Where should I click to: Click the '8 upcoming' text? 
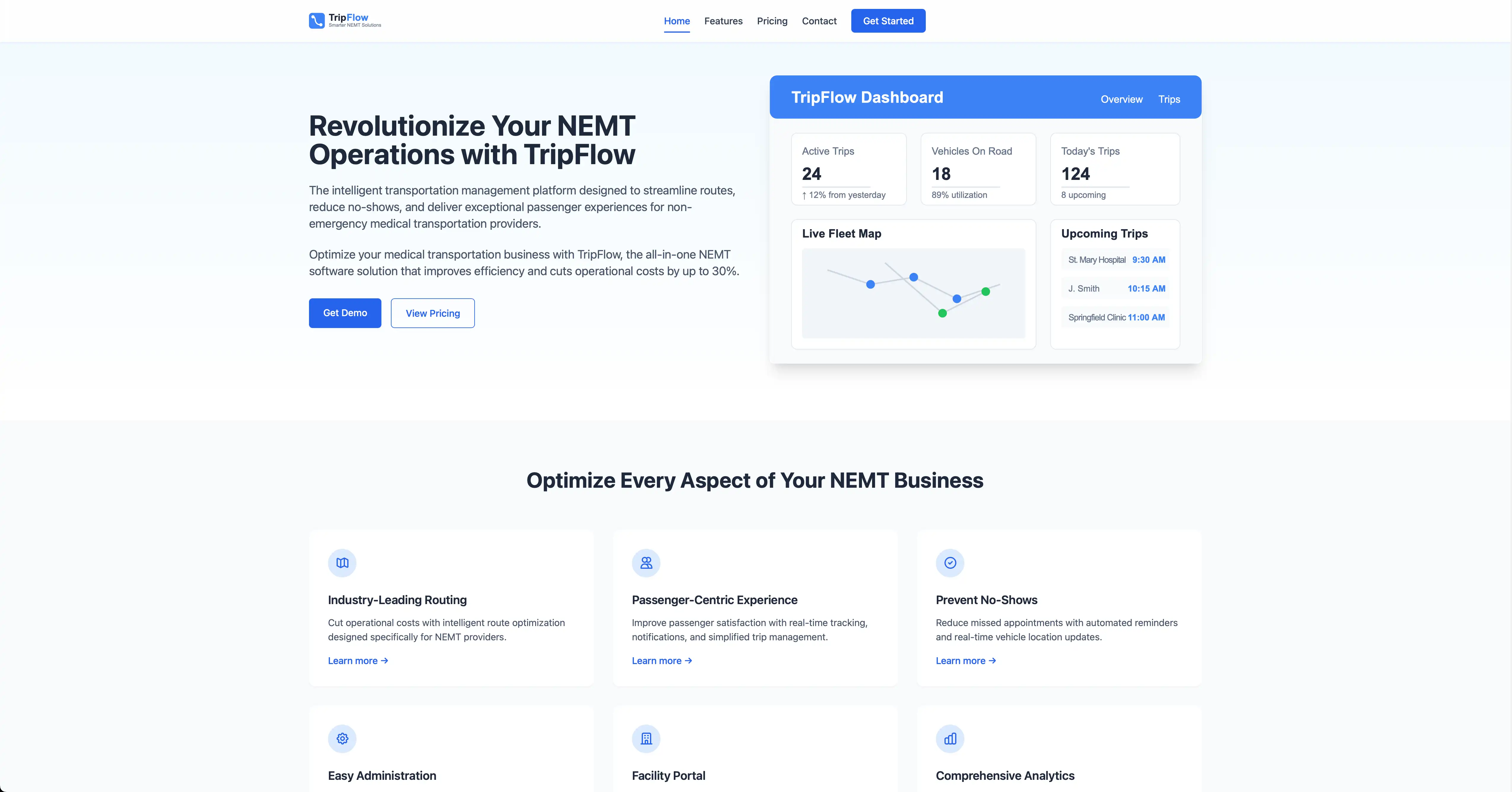(1083, 195)
